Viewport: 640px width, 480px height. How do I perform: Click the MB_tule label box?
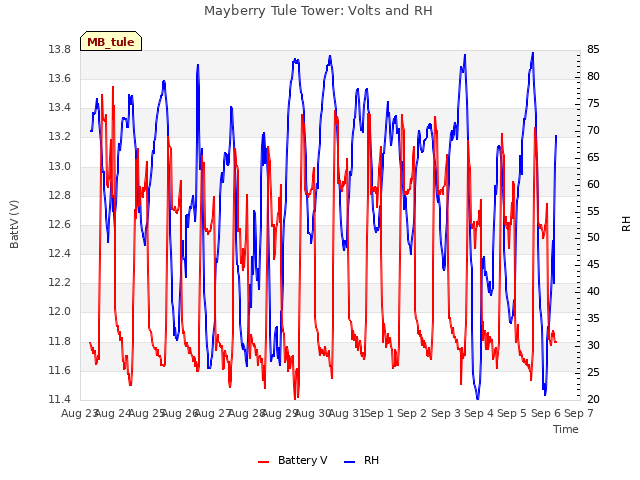[111, 41]
